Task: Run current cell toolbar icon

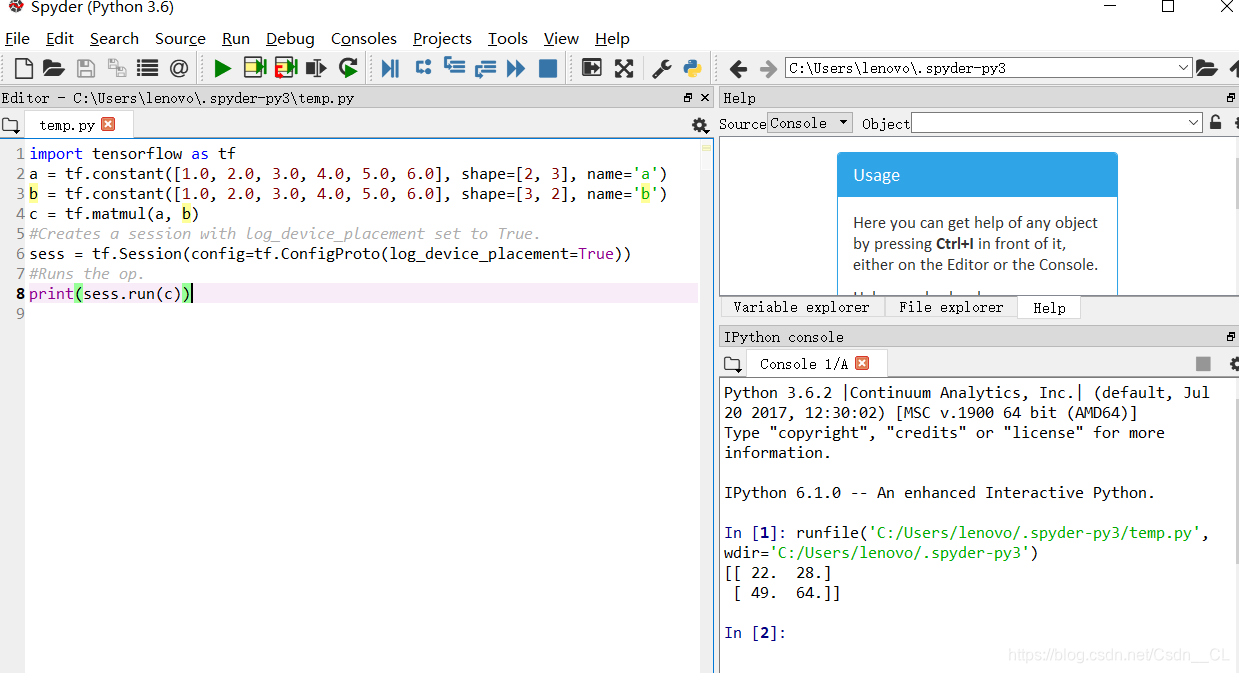Action: pyautogui.click(x=255, y=68)
